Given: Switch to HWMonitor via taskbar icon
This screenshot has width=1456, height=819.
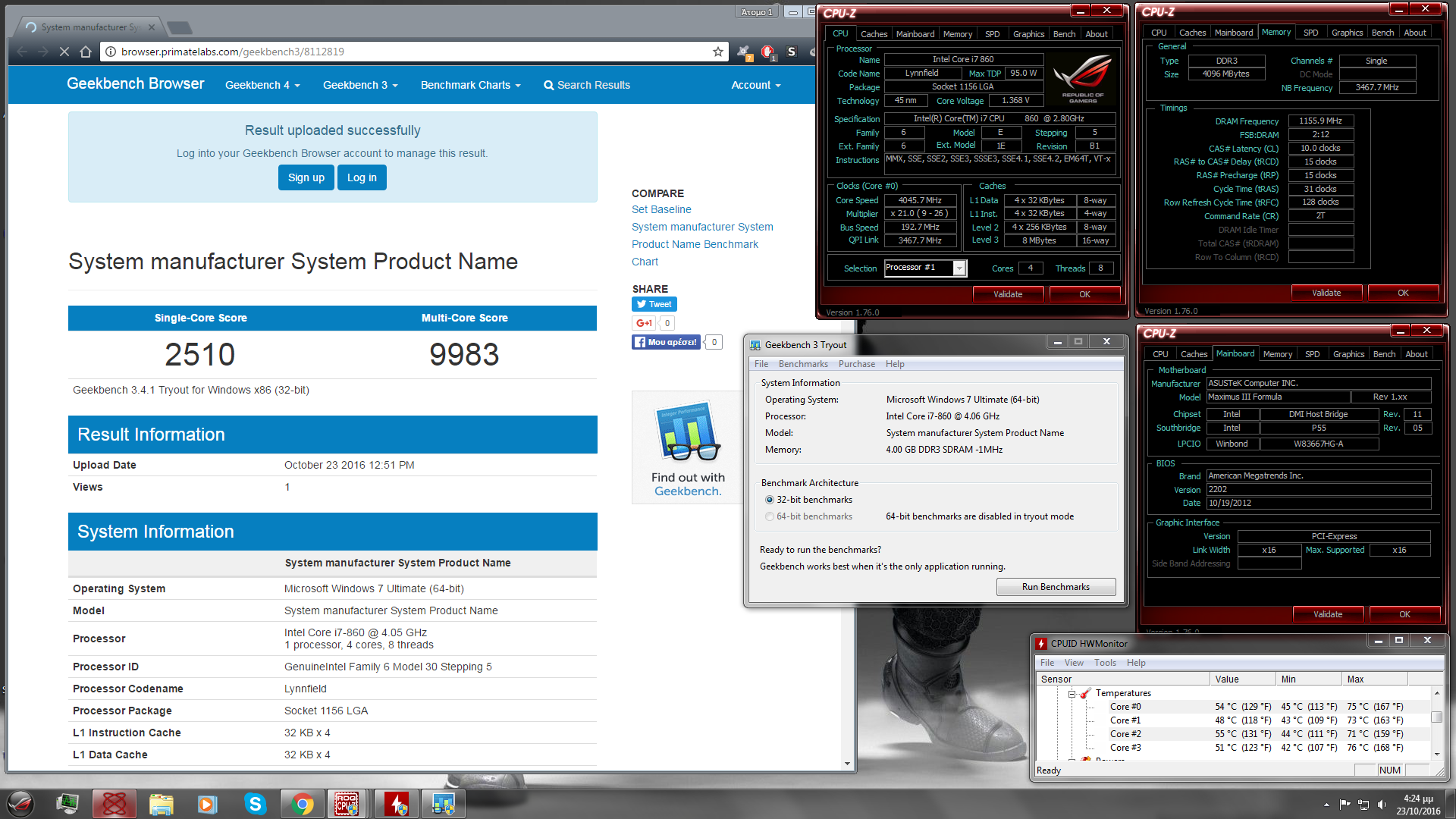Looking at the screenshot, I should point(396,804).
